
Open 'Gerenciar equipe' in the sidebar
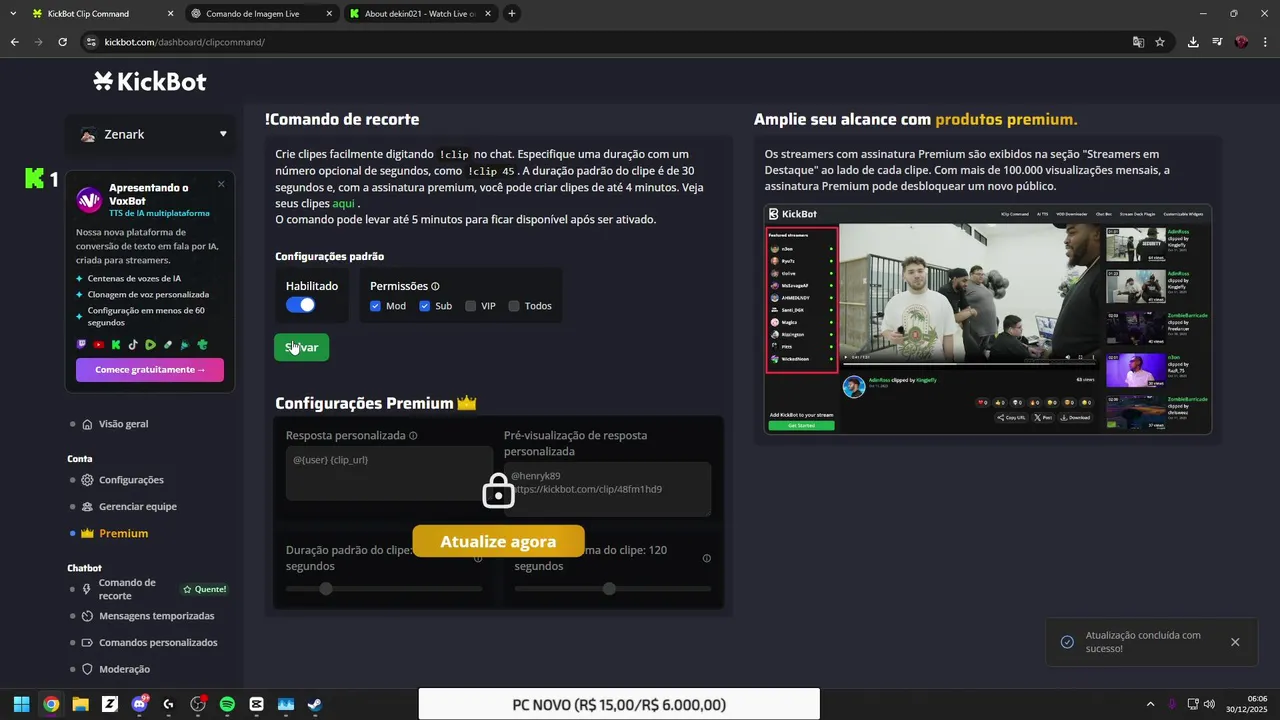(138, 507)
